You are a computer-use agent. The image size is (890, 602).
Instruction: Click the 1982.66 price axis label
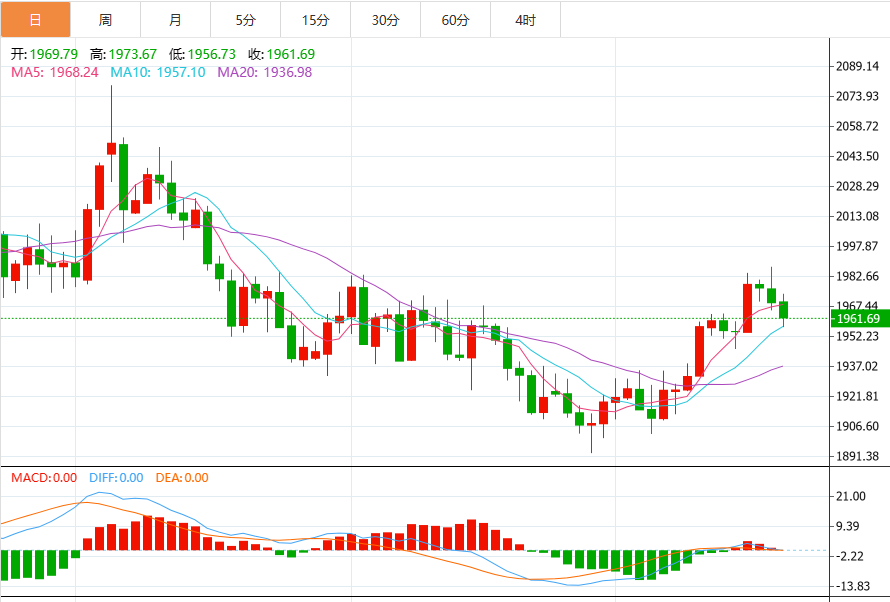tap(857, 276)
